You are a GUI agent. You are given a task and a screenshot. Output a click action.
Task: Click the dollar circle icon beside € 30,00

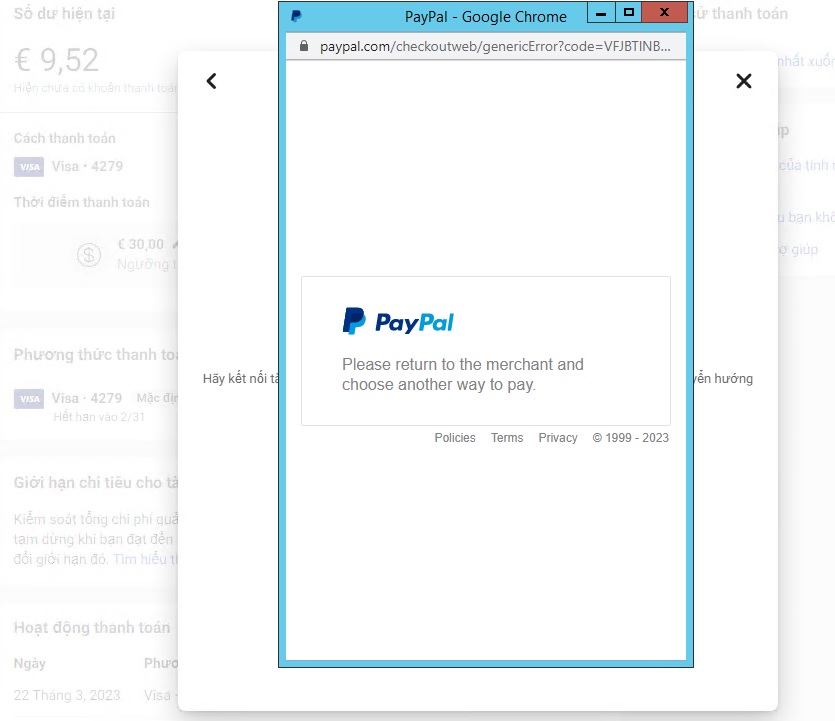coord(89,255)
